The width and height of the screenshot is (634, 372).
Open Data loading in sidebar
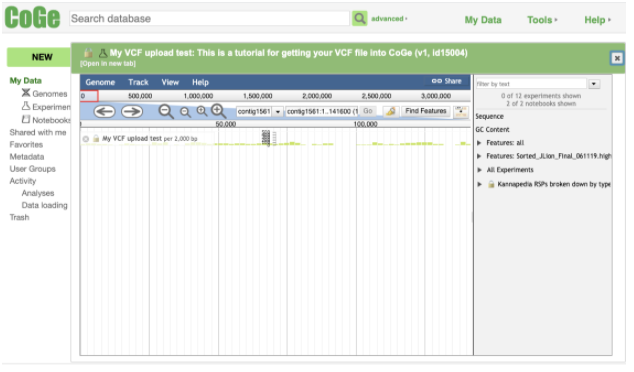[x=44, y=205]
